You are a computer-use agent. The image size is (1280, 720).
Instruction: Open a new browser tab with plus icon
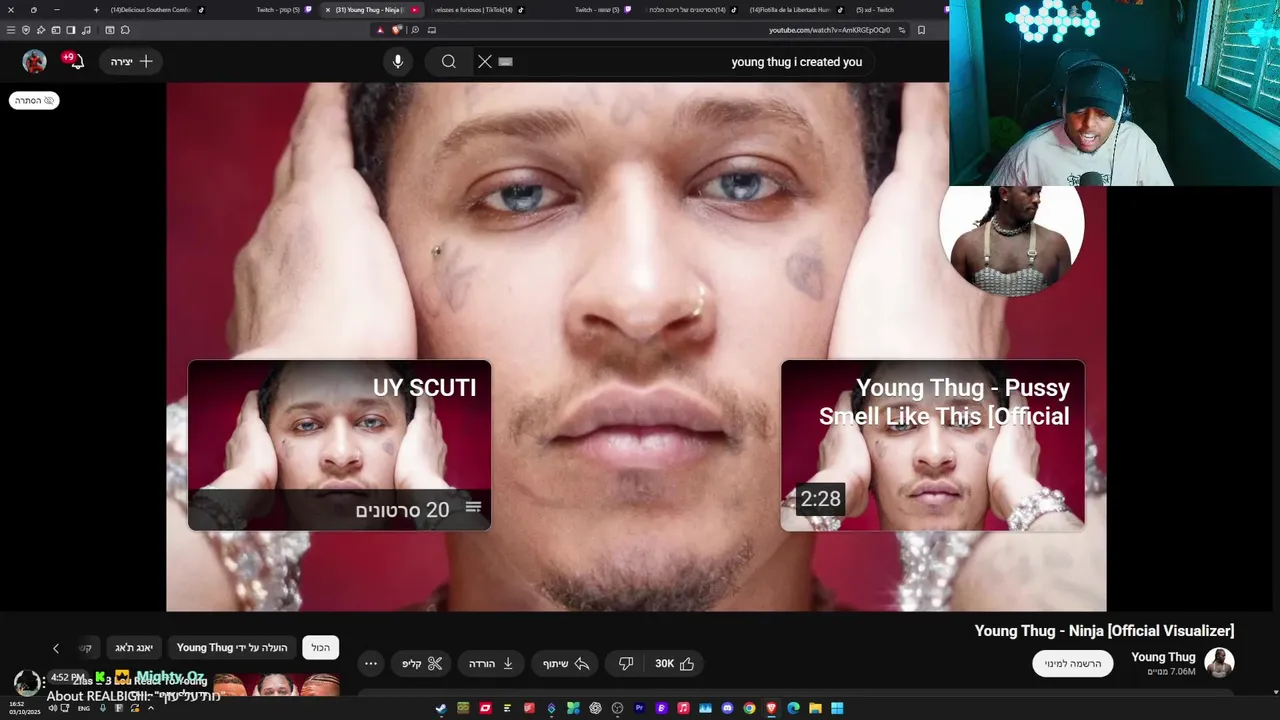tap(96, 10)
